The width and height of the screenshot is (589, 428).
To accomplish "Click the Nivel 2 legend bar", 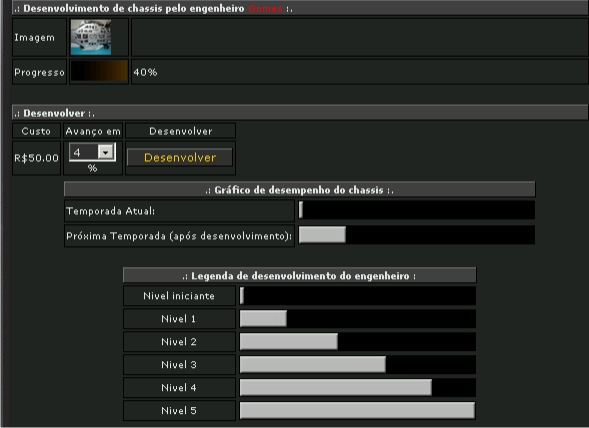I will (x=358, y=341).
